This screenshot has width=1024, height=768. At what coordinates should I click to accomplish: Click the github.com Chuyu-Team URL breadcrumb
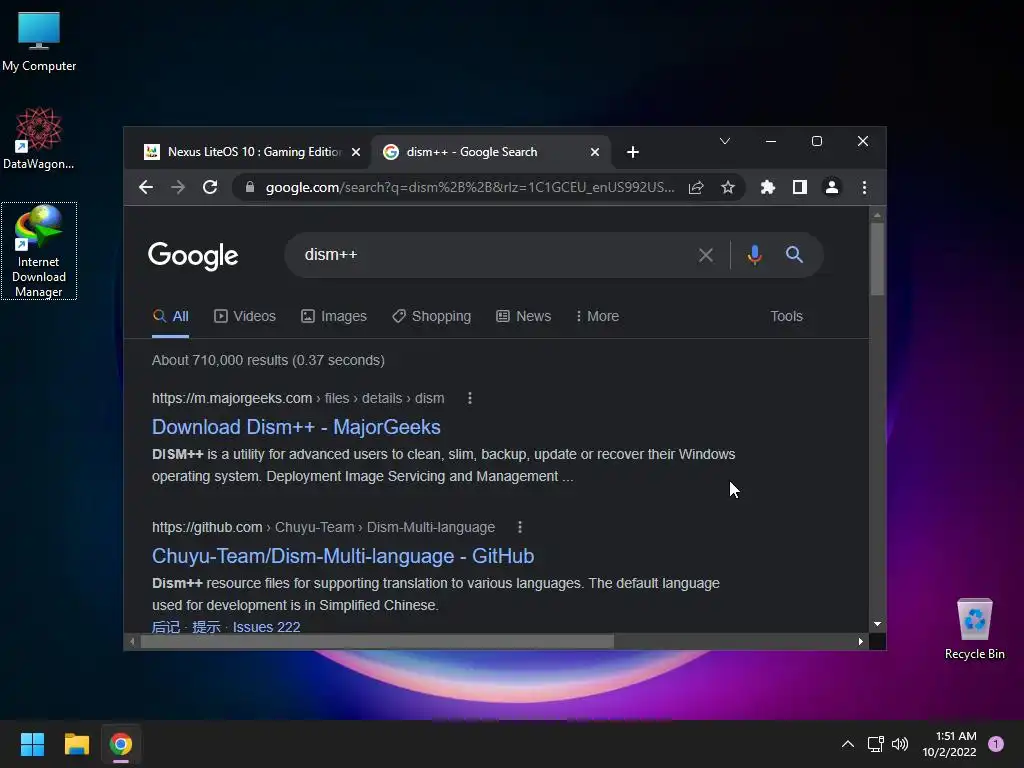tap(323, 527)
